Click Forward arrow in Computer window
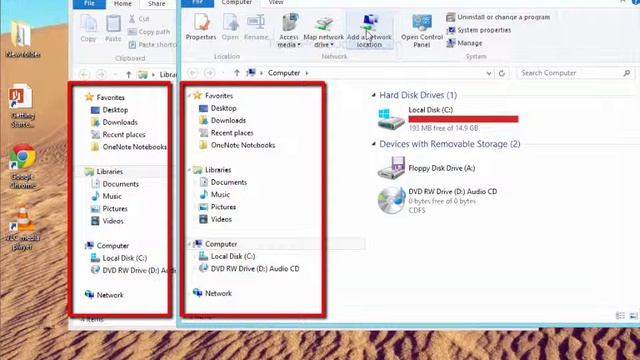The width and height of the screenshot is (640, 360). click(210, 73)
